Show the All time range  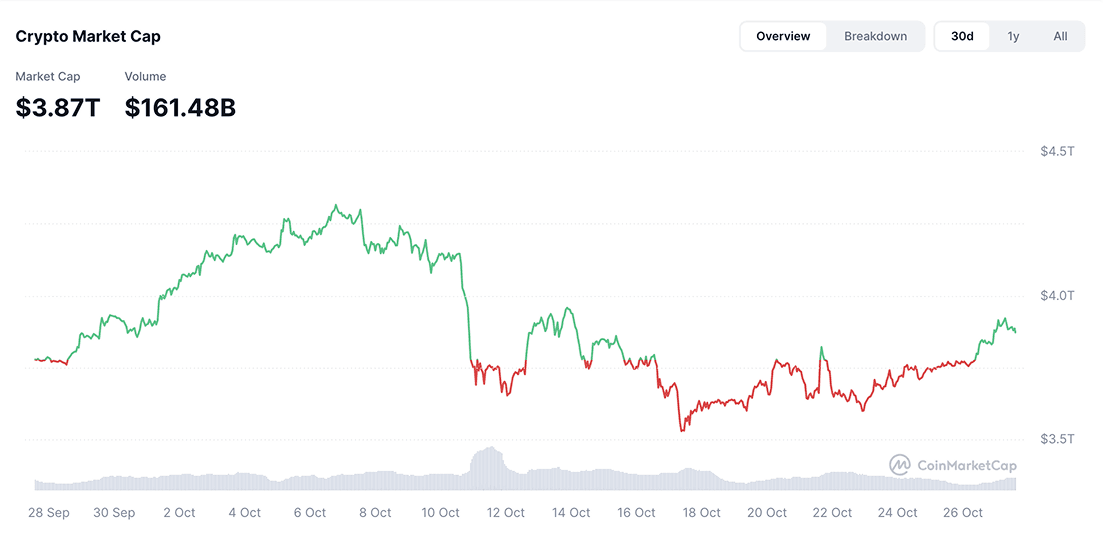click(x=1060, y=36)
